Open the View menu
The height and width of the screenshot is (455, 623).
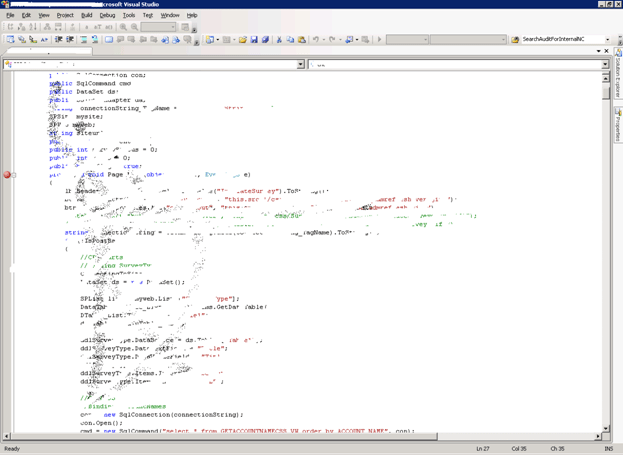[x=44, y=15]
